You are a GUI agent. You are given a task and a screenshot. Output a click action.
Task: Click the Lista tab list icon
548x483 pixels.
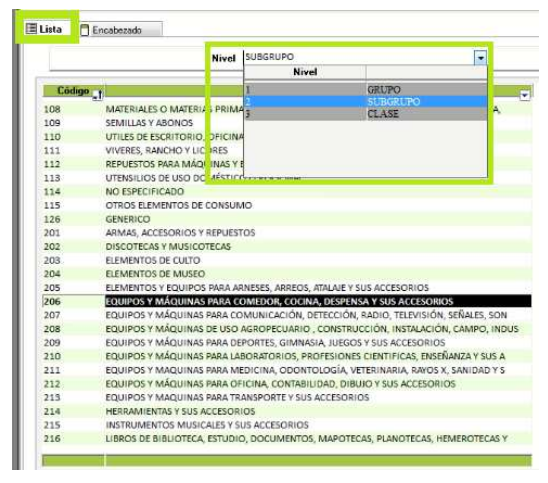pyautogui.click(x=31, y=29)
